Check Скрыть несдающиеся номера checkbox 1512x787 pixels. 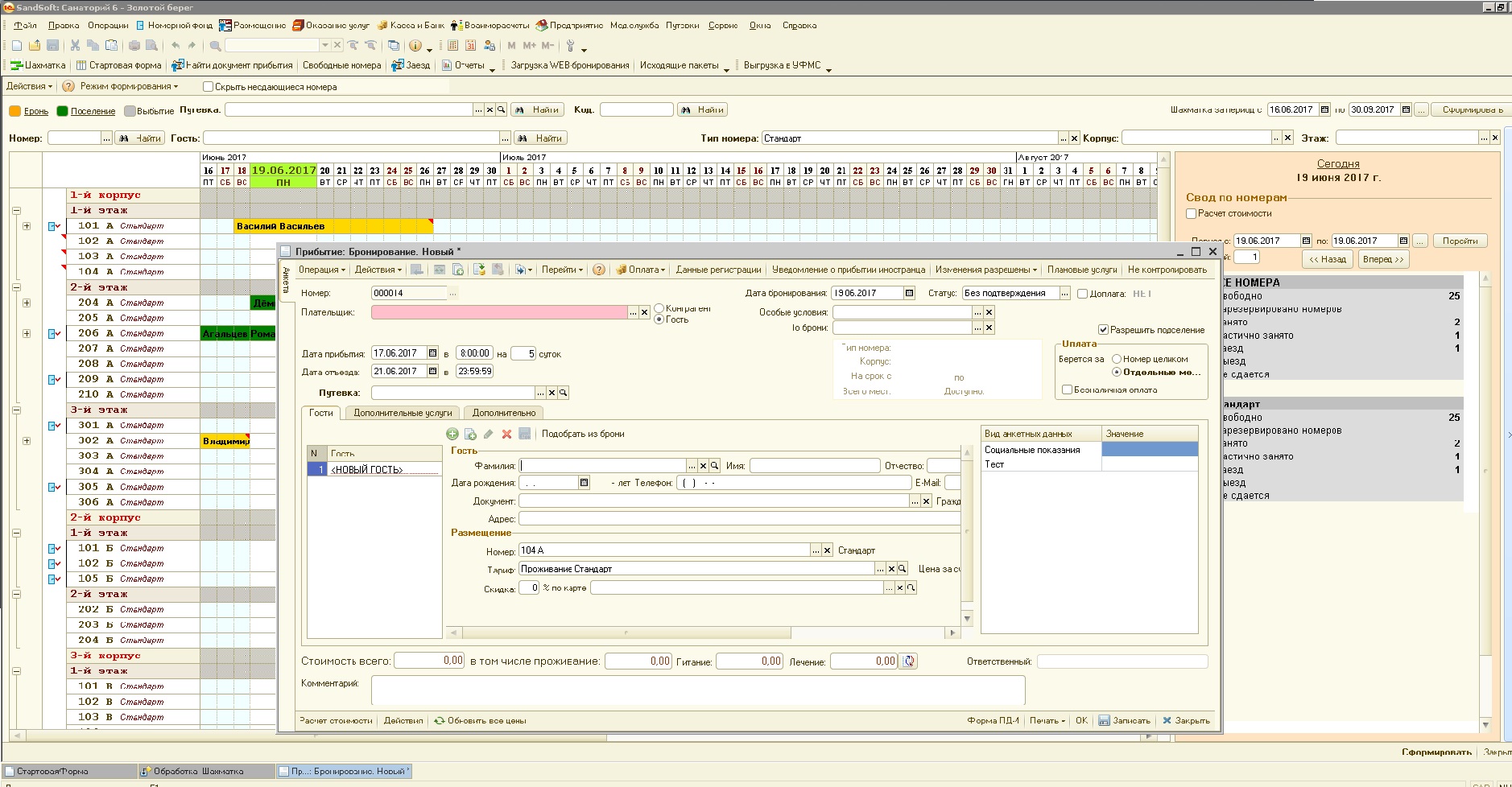209,87
